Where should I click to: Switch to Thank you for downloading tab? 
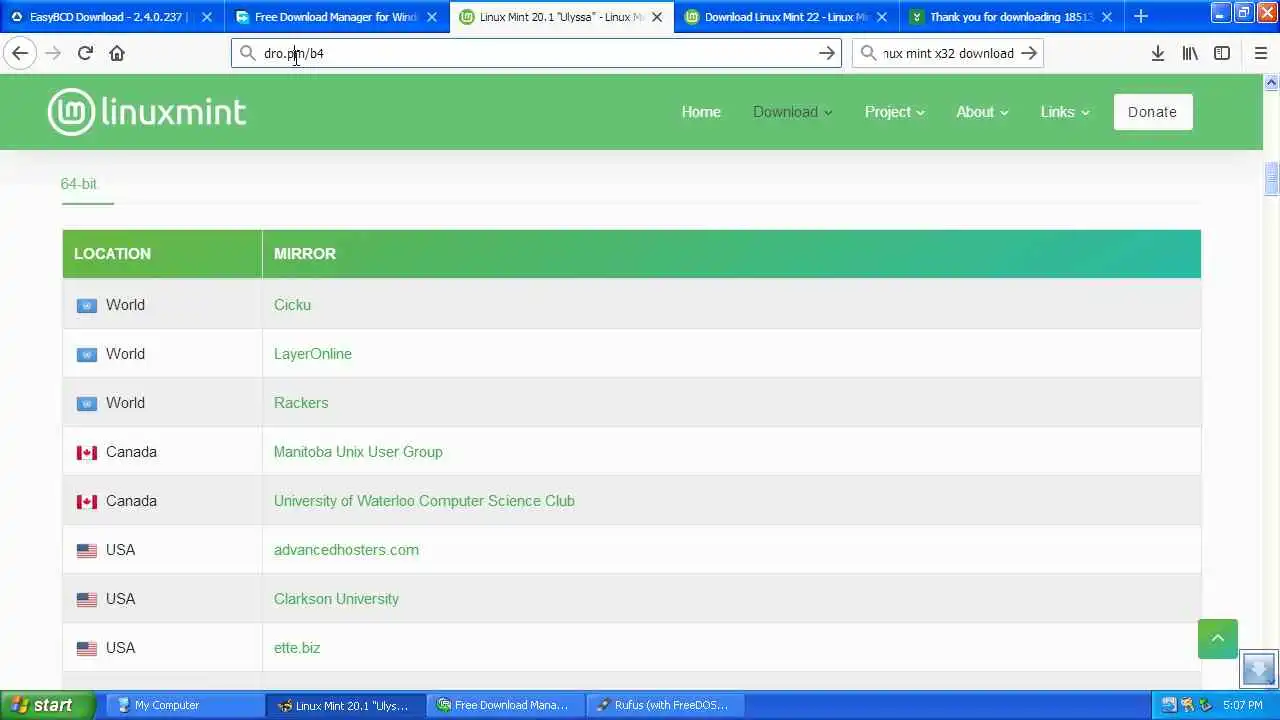[x=1010, y=17]
